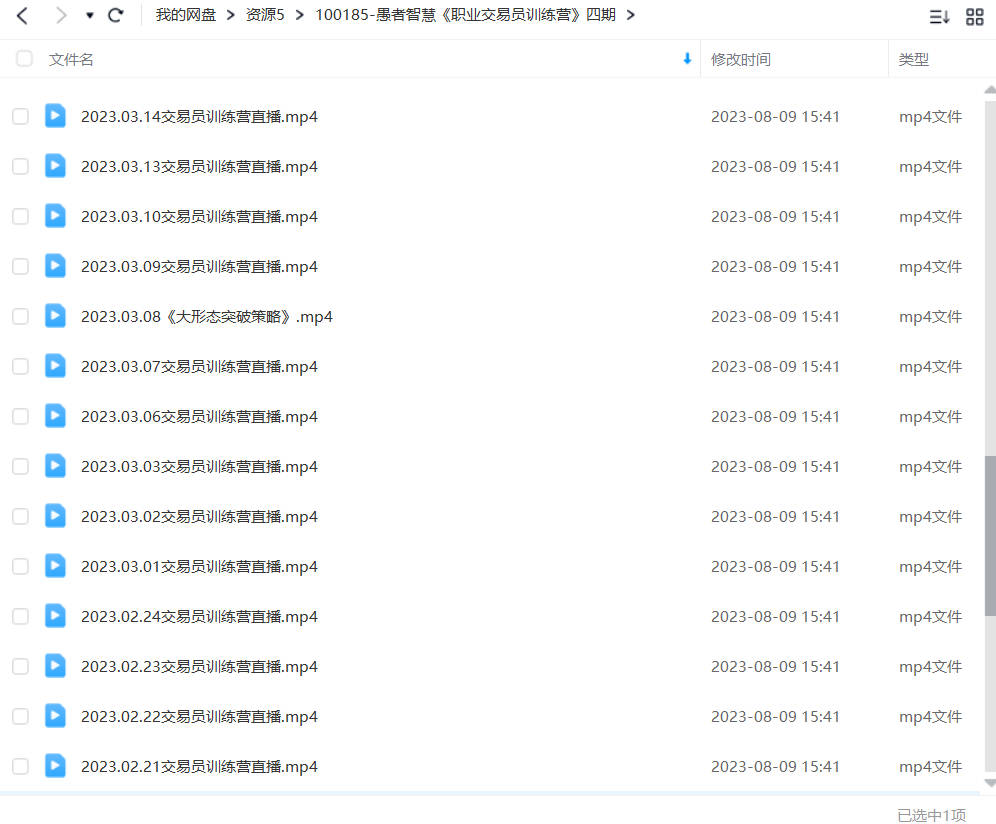Select 2023.03.14交易员训练营直播.mp4 file name

click(199, 116)
